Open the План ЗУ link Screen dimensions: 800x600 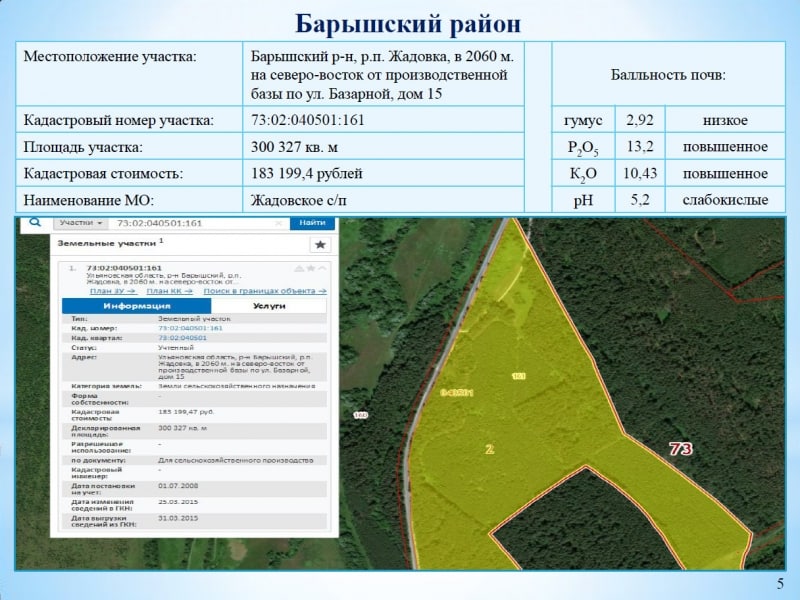113,291
